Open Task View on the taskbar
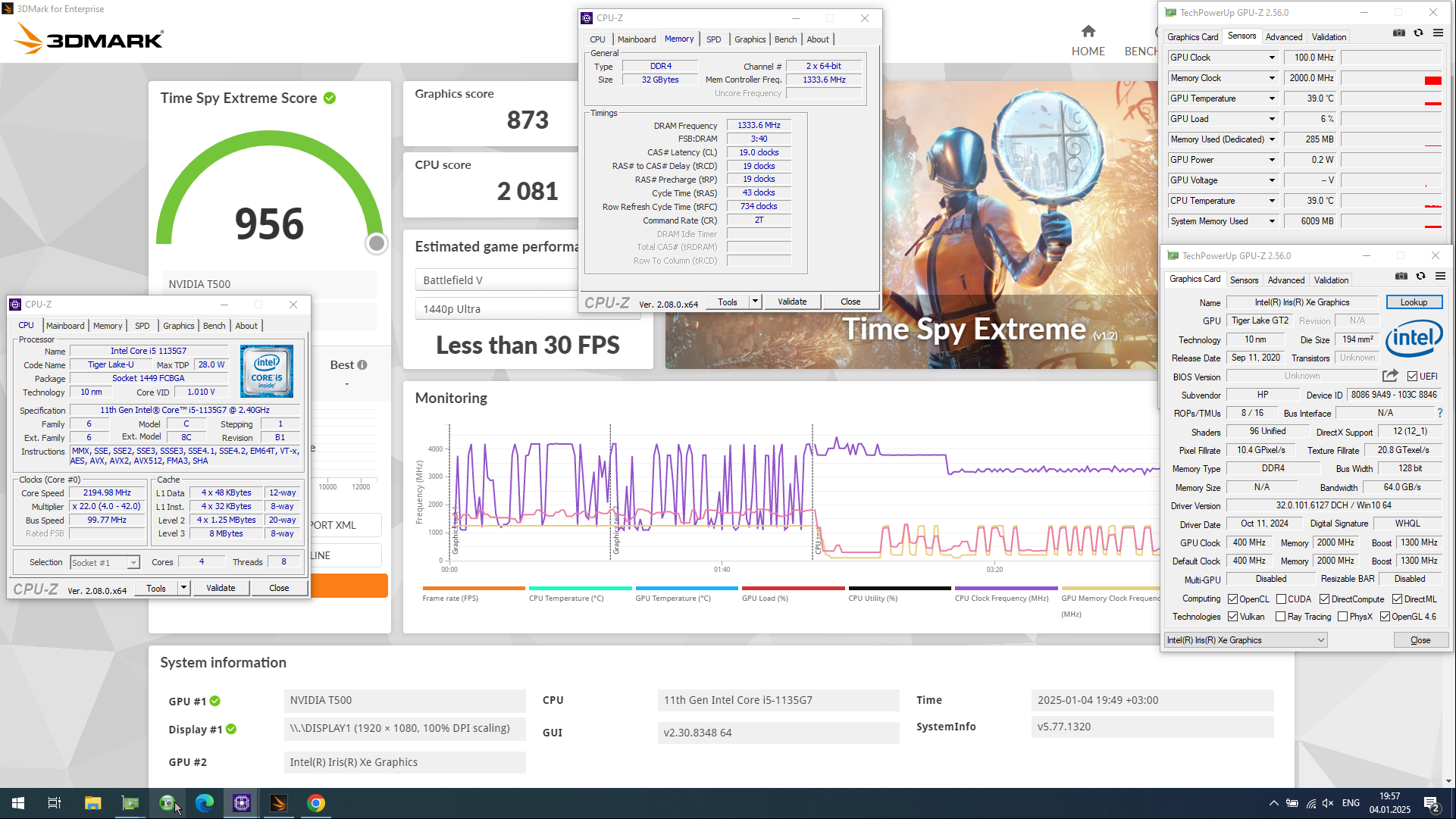Screen dimensions: 1456x819 tap(55, 803)
